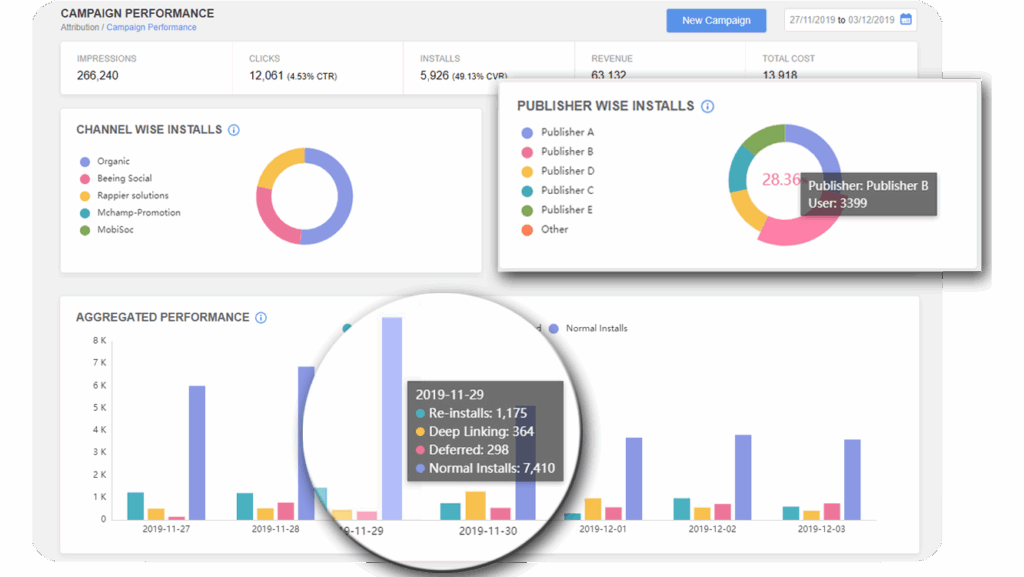This screenshot has width=1024, height=577.
Task: Toggle the MobiSoc legend entry
Action: 106,230
